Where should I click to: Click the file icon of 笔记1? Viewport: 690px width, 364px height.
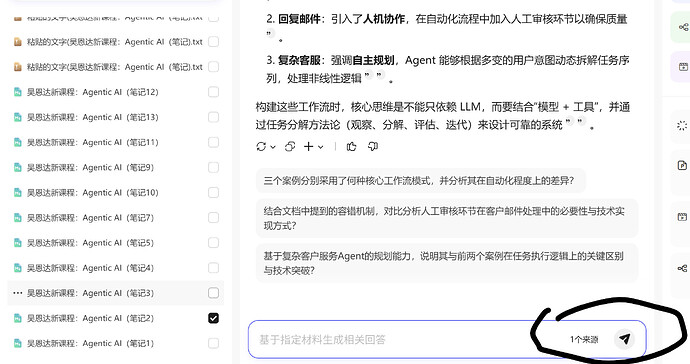pyautogui.click(x=18, y=343)
